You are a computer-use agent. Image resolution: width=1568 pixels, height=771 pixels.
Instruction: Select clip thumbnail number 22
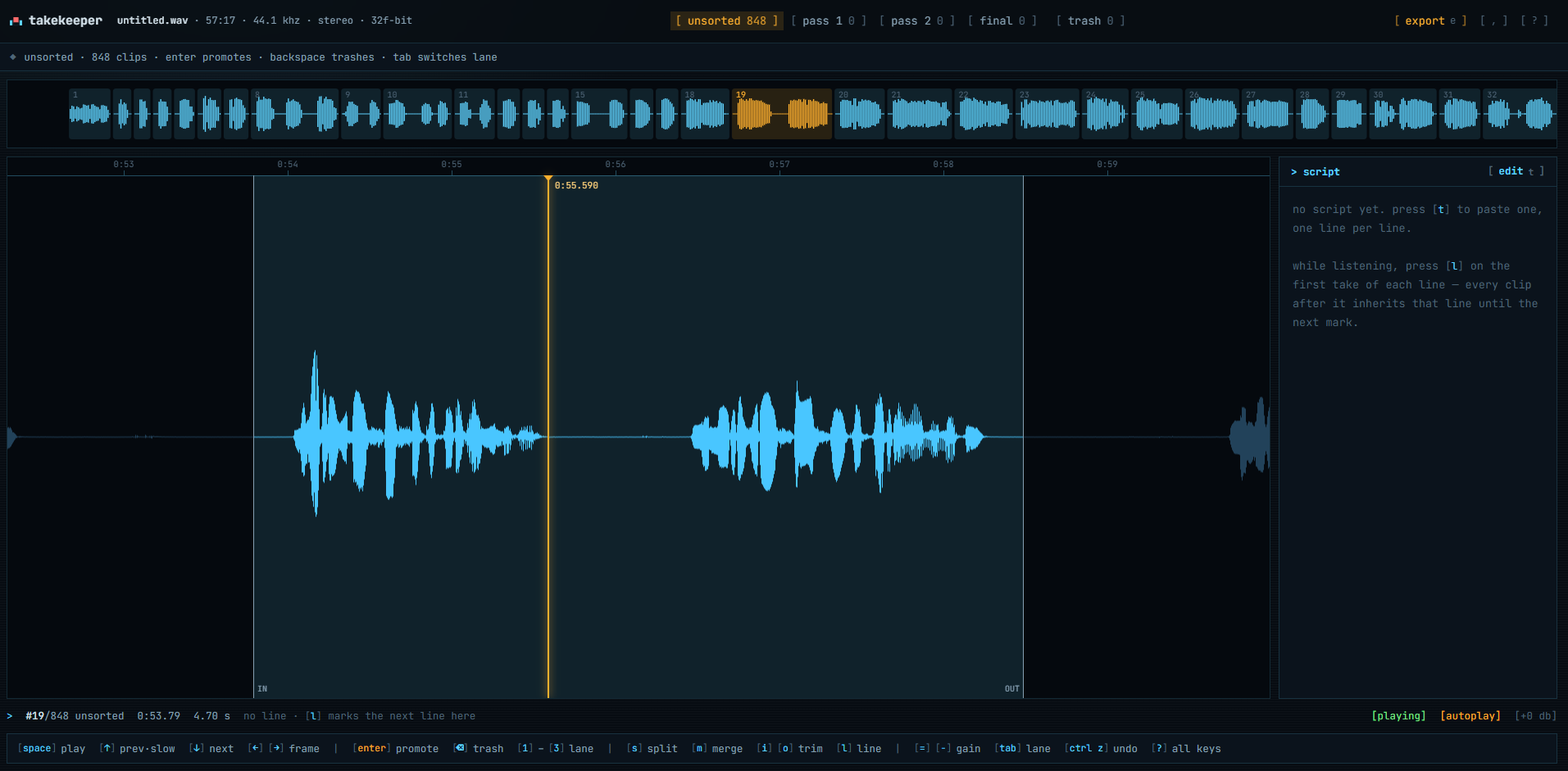tap(984, 114)
